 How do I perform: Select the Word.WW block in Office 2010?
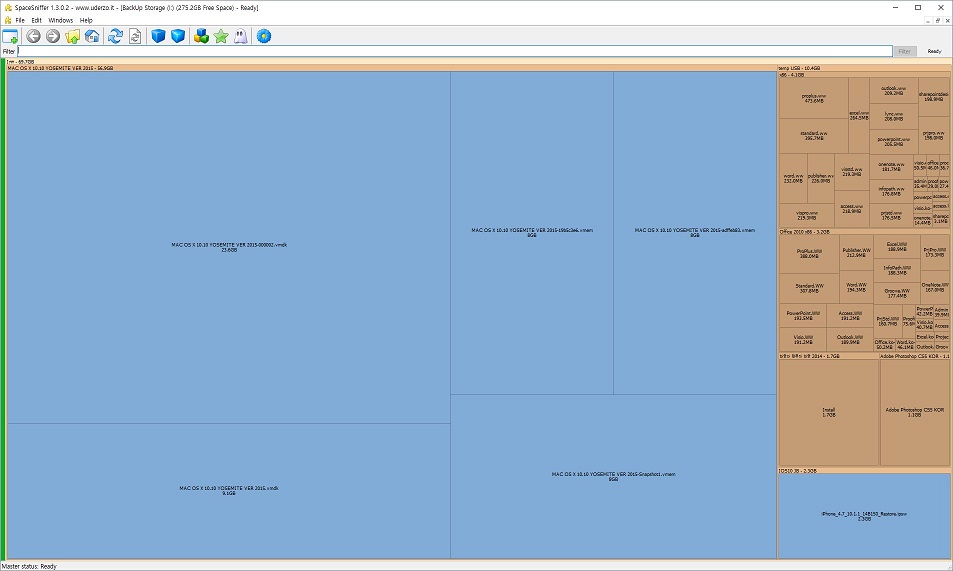[856, 287]
